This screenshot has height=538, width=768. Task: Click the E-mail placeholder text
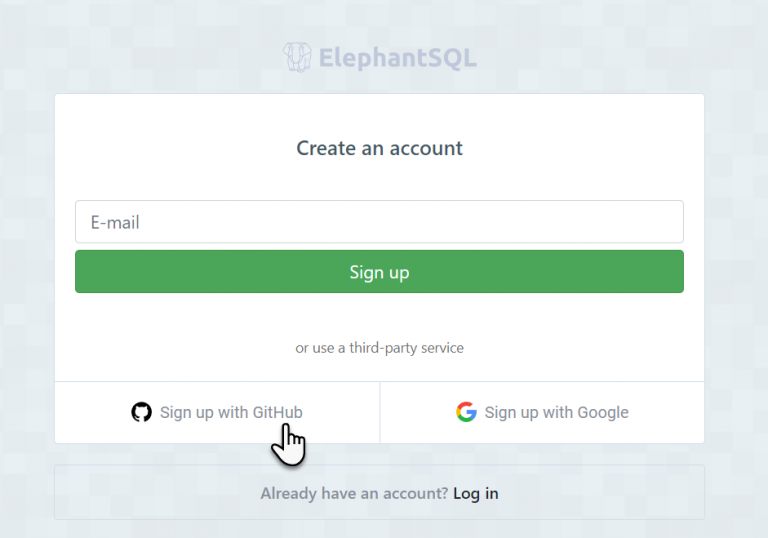(115, 222)
